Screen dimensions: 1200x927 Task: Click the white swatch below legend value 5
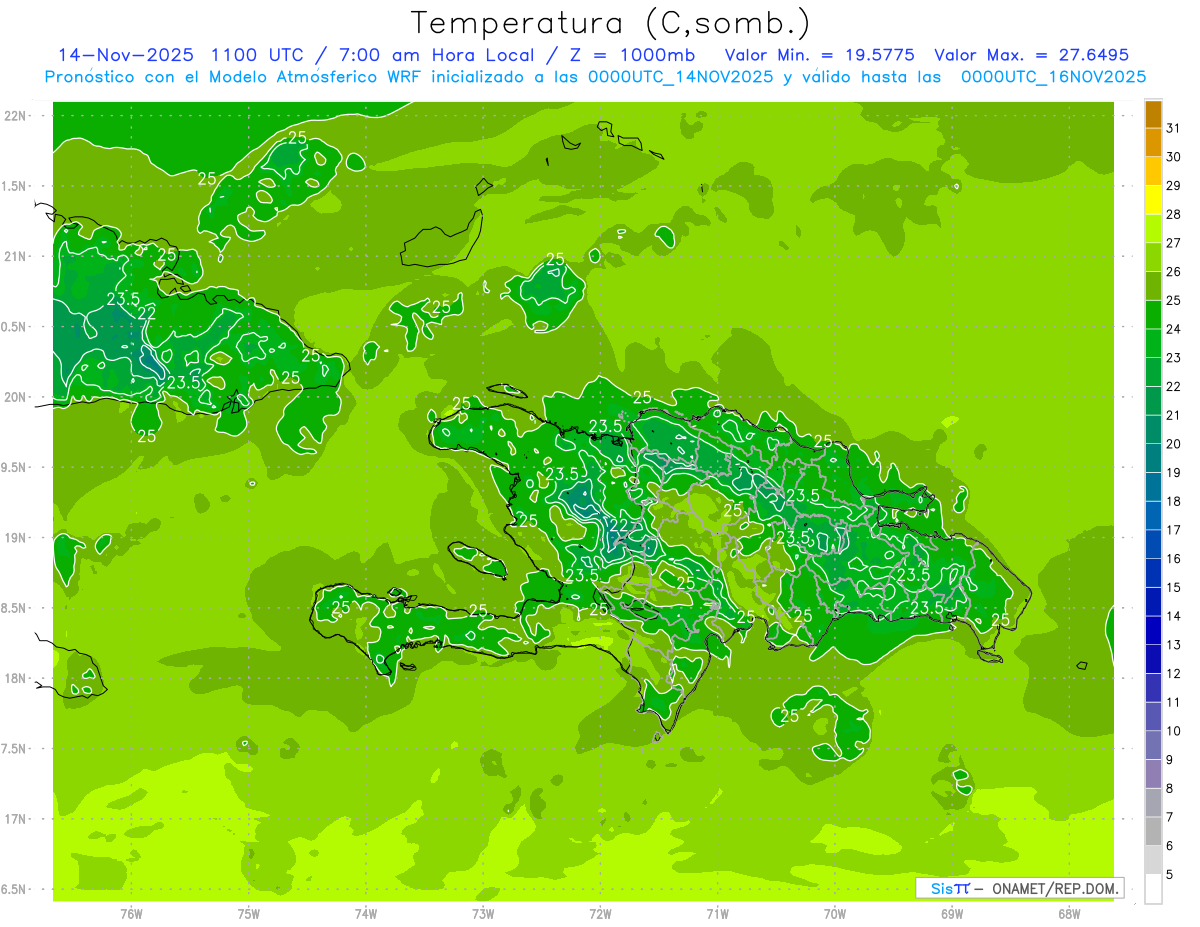pyautogui.click(x=1153, y=889)
